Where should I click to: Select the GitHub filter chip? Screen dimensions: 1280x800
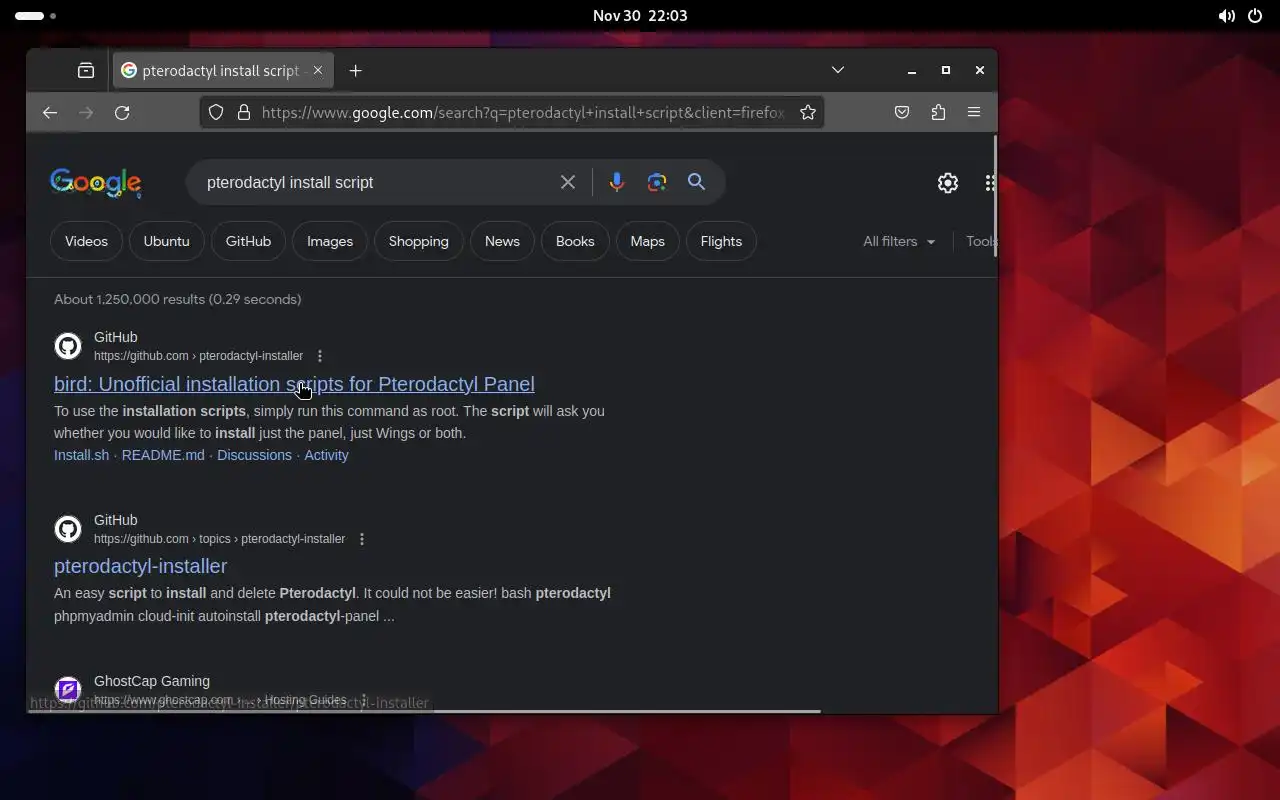(248, 241)
